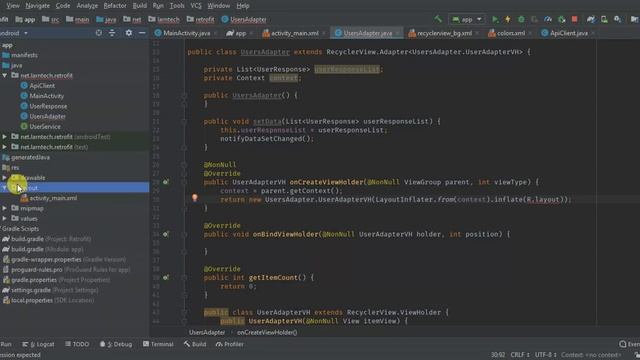Fold the setData method in gutter
Viewport: 640px width, 360px height.
click(x=184, y=122)
